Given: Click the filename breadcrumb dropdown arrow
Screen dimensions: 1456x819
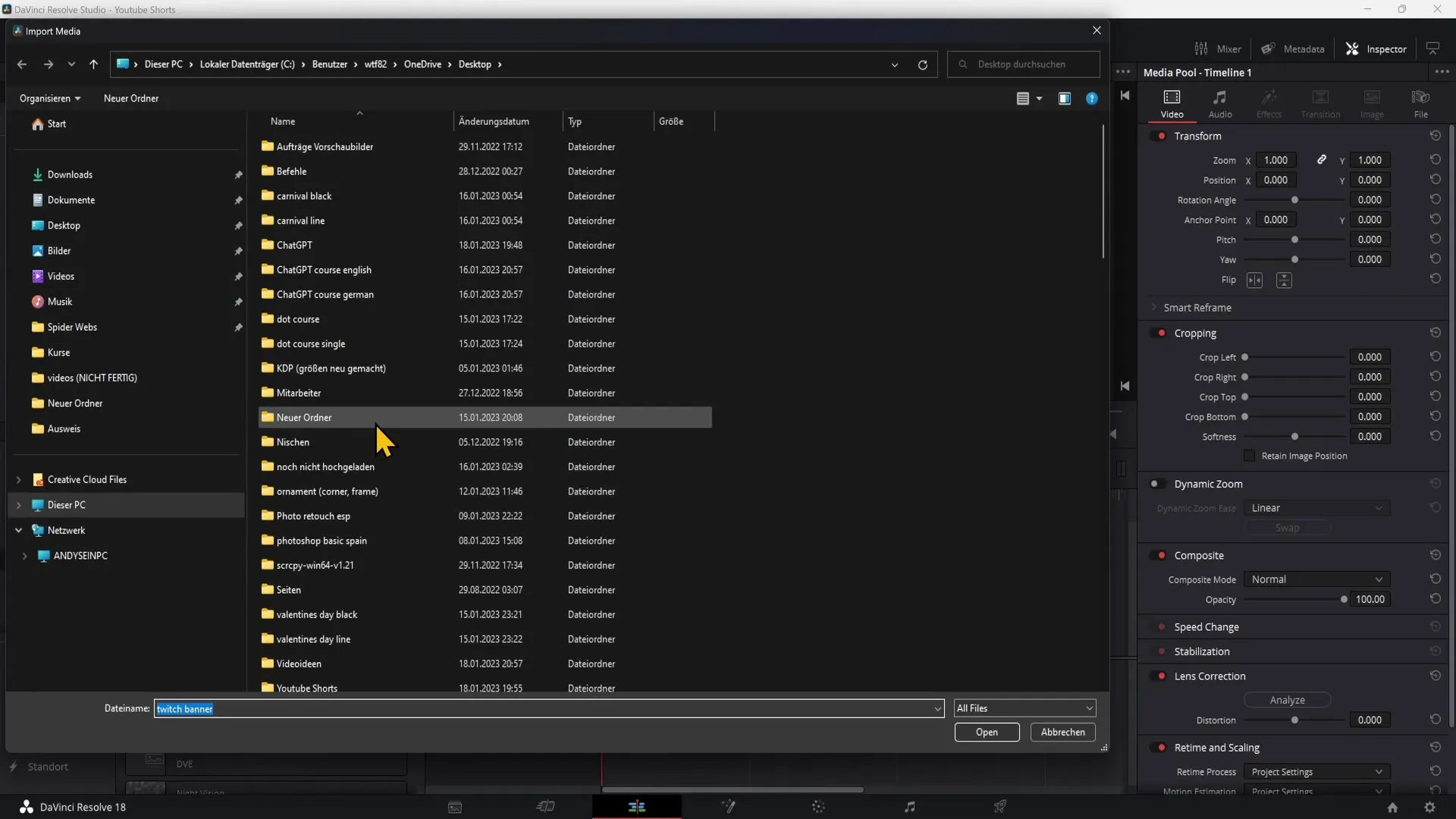Looking at the screenshot, I should pos(895,64).
